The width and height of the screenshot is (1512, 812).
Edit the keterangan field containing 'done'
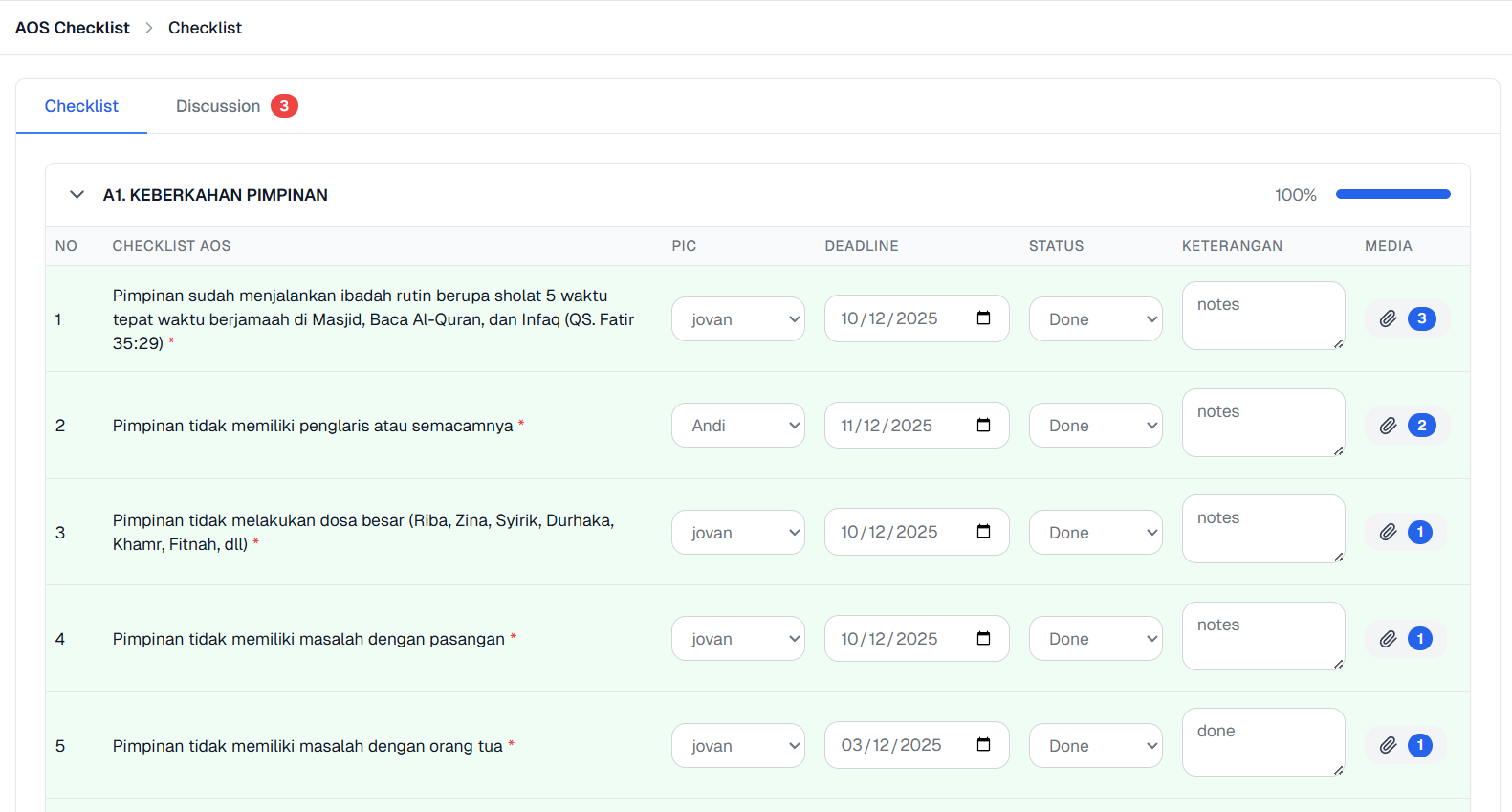pyautogui.click(x=1262, y=742)
